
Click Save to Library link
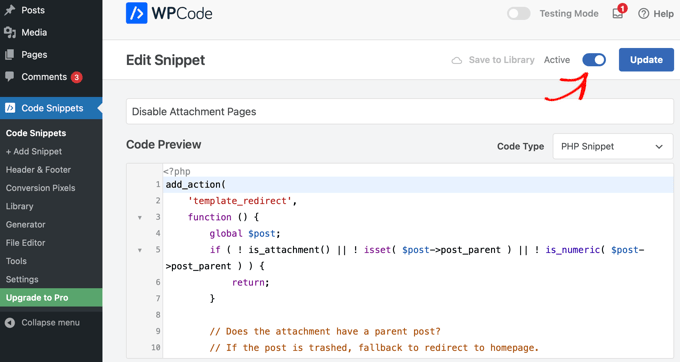501,60
